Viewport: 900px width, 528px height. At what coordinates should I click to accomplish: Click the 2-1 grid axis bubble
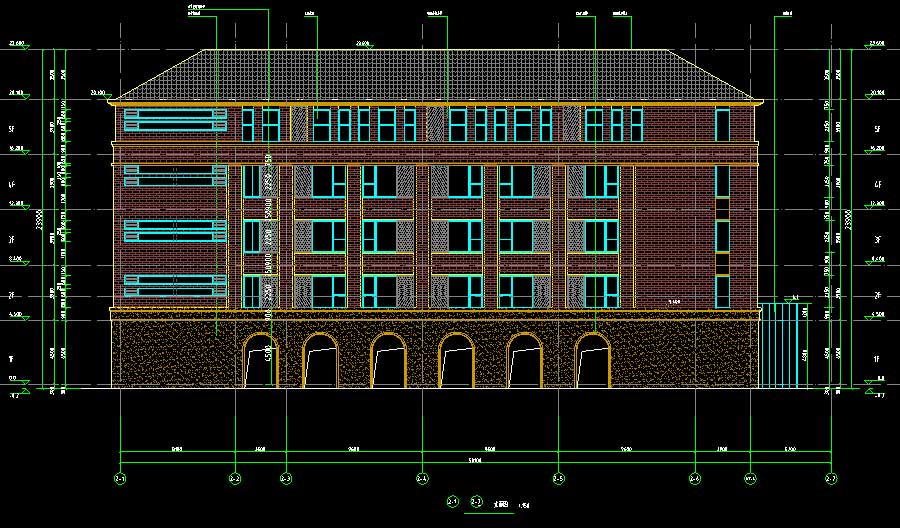click(120, 479)
